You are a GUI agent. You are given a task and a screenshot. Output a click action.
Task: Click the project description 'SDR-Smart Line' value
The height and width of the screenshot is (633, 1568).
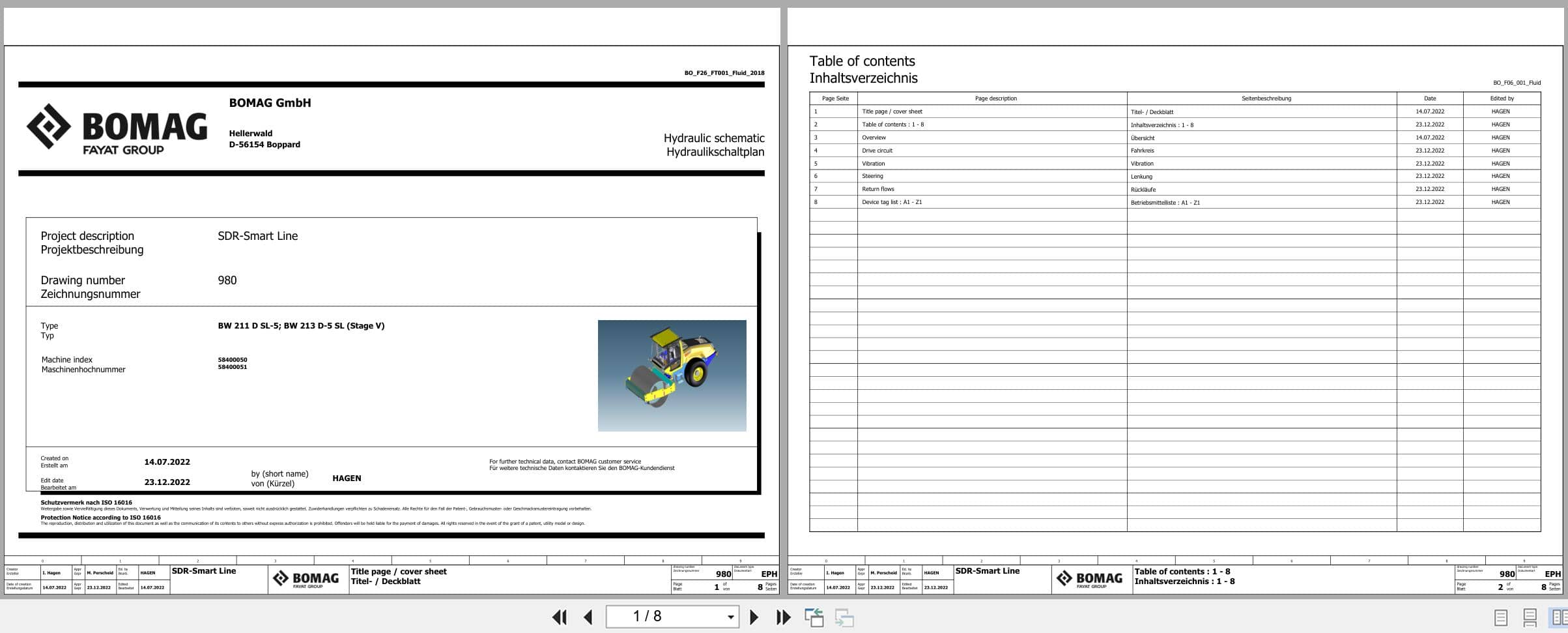[257, 236]
